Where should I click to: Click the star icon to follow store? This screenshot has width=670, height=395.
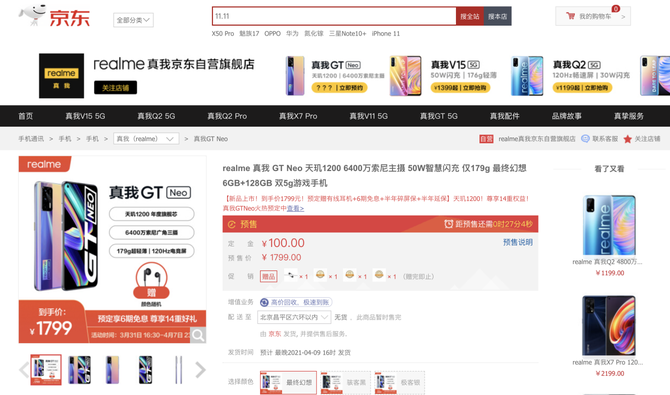click(x=627, y=139)
